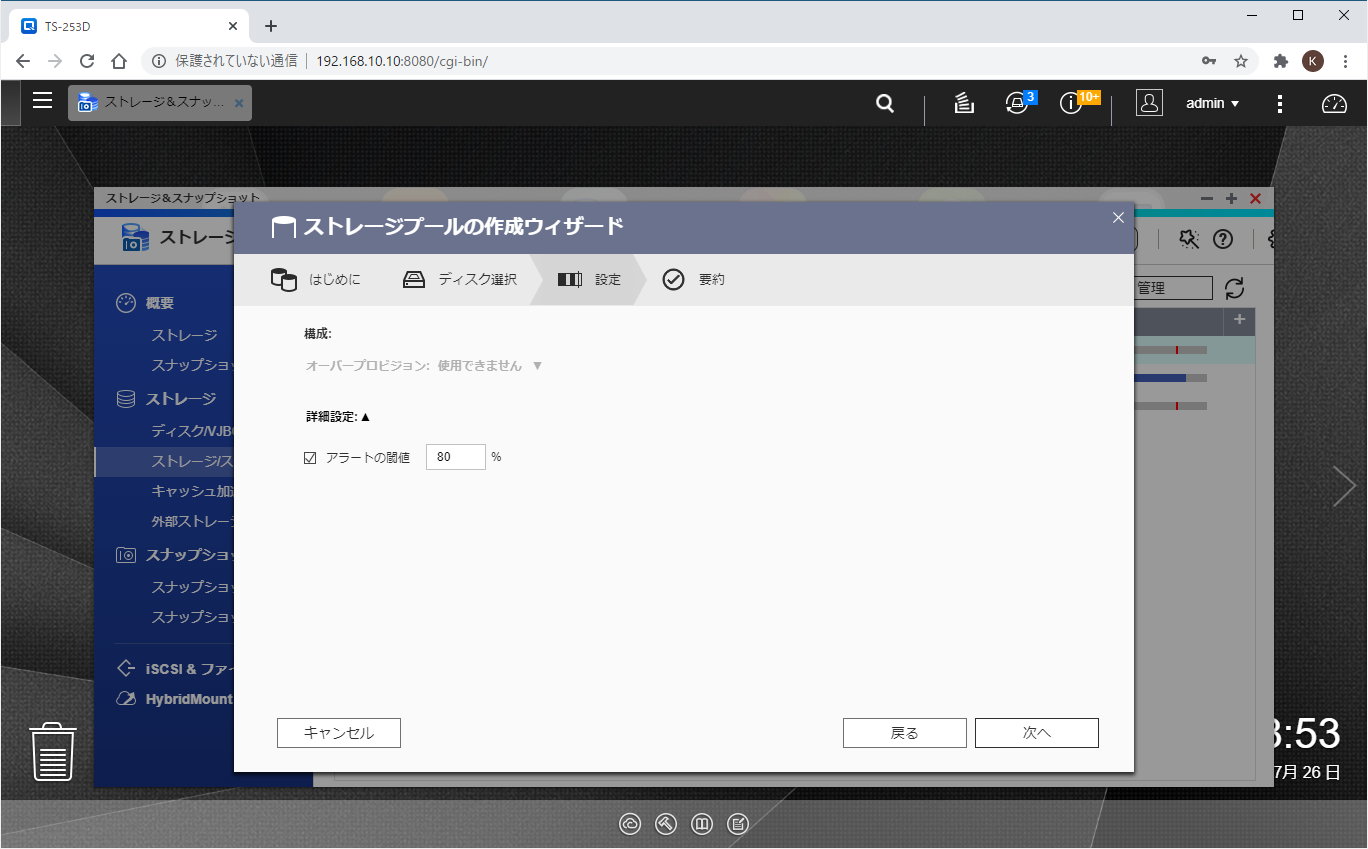Toggle the アラートの閾値 checkbox

point(310,458)
